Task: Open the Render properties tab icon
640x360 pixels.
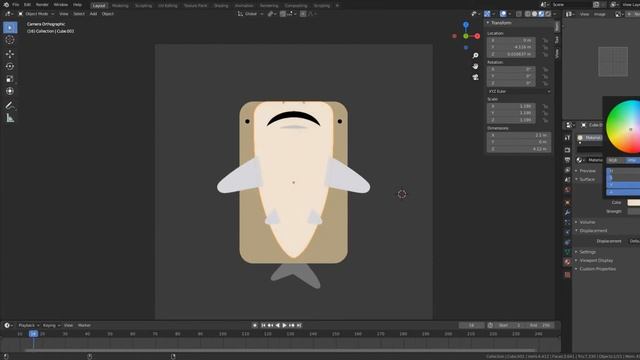Action: click(567, 150)
